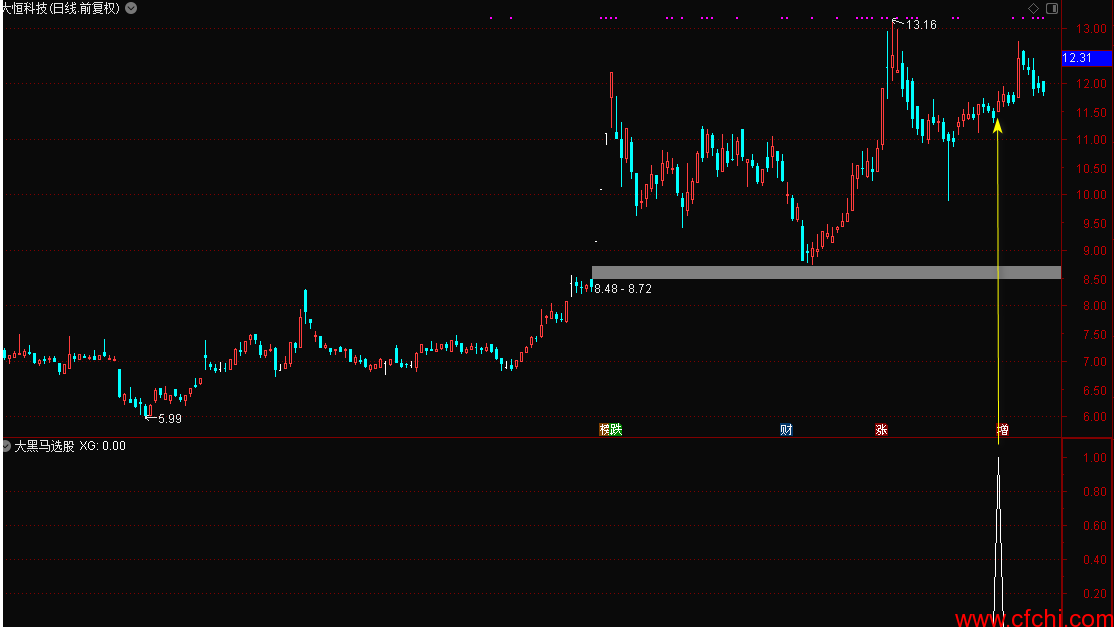Open the 涨 event marker on timeline

coord(881,430)
